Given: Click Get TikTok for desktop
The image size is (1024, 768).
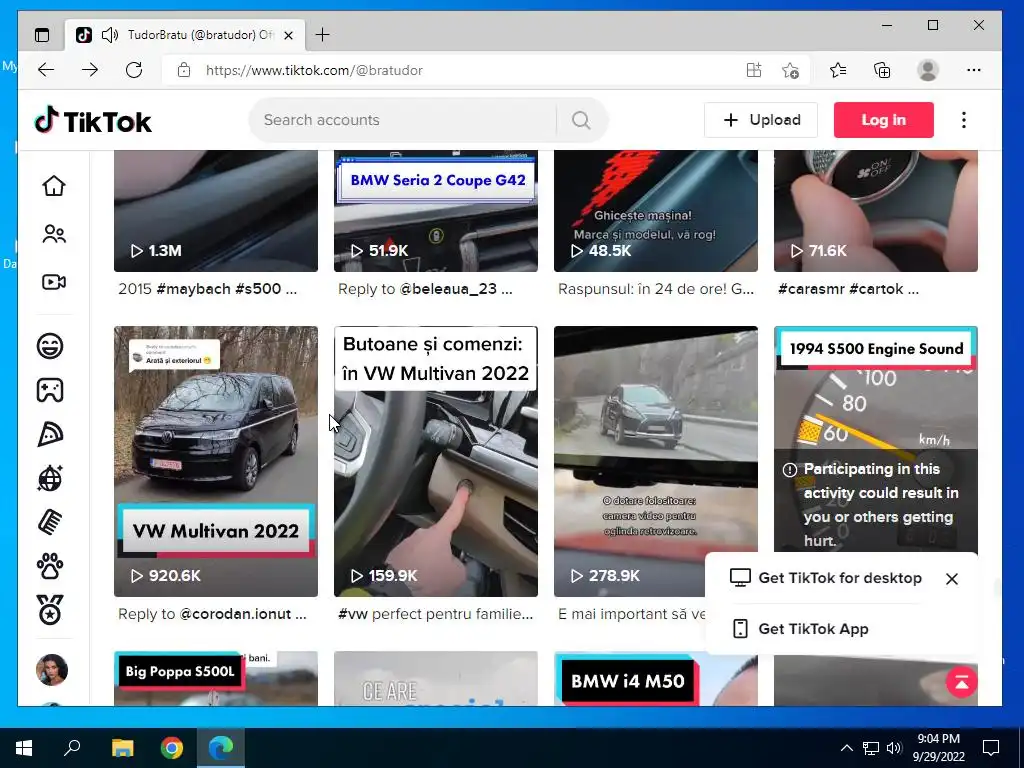Looking at the screenshot, I should [x=826, y=578].
